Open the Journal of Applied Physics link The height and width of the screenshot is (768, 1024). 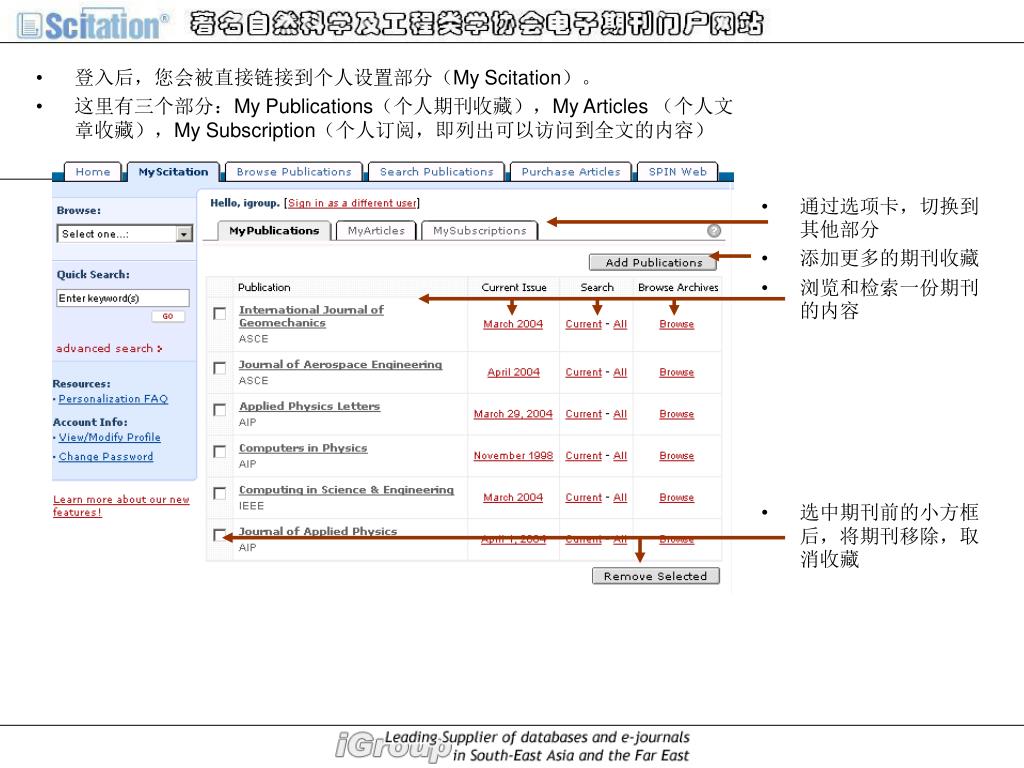point(317,531)
